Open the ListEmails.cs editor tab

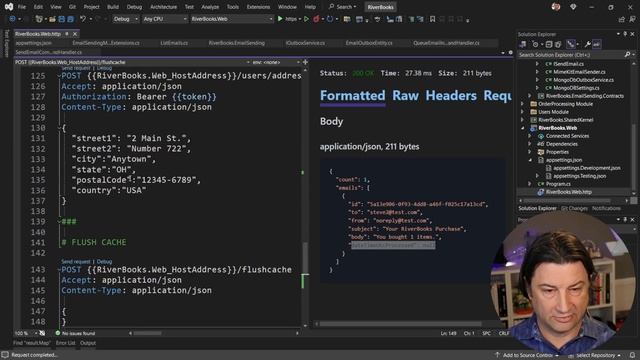point(174,43)
